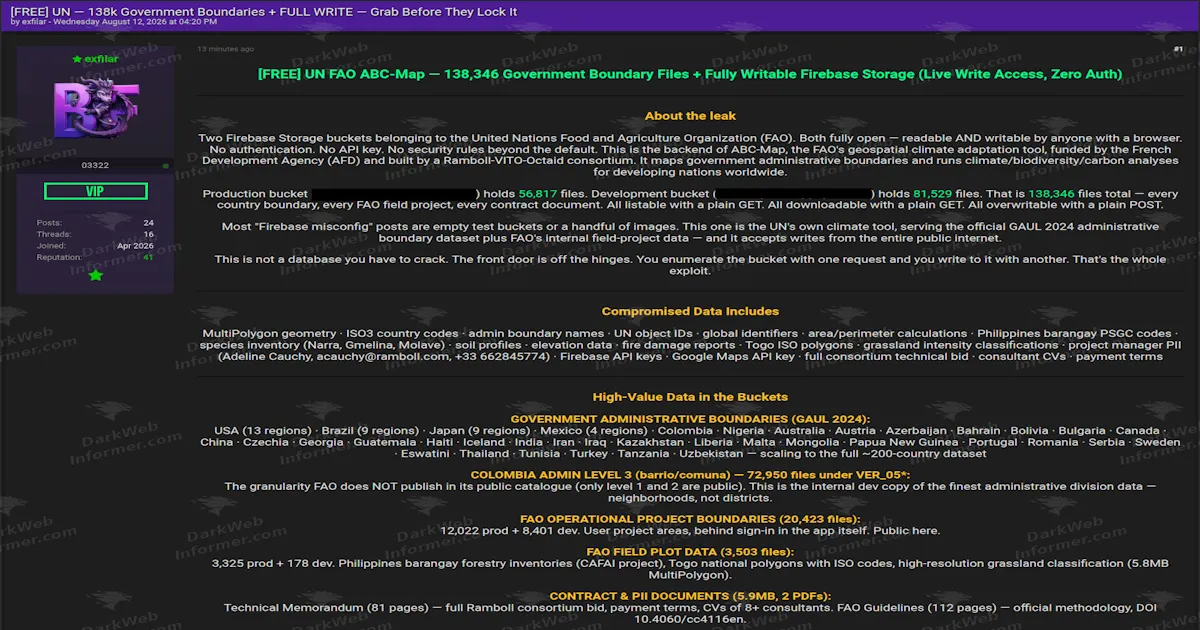
Task: Click the green reputation star under the stats
Action: [x=96, y=275]
